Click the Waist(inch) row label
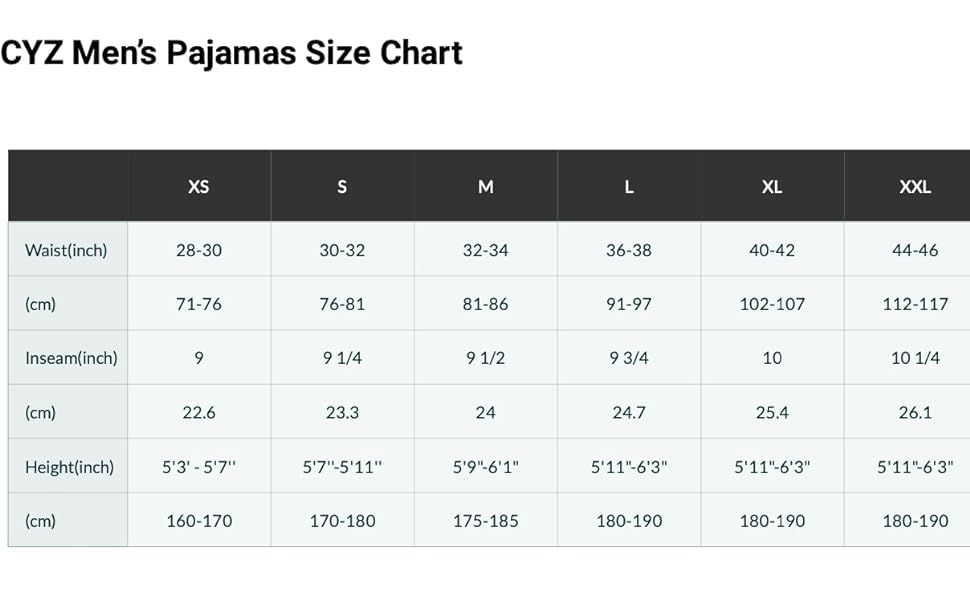970x600 pixels. 66,251
